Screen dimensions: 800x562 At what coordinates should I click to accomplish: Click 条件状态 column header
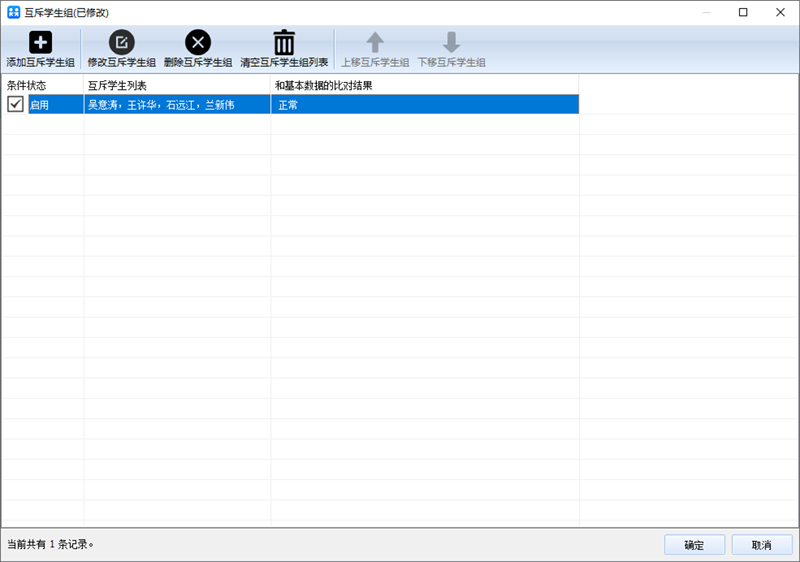[43, 85]
